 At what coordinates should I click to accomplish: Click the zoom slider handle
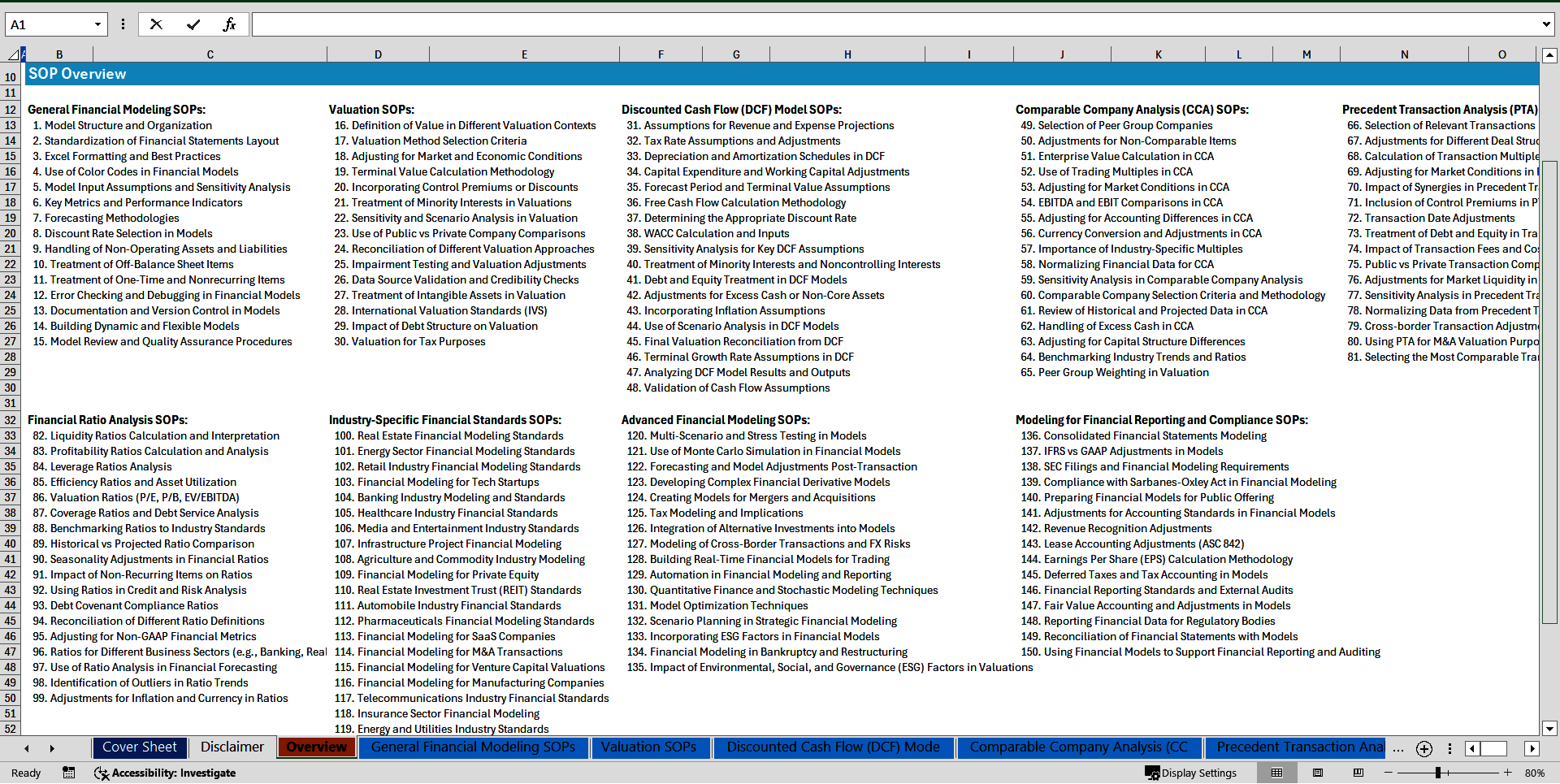tap(1438, 773)
